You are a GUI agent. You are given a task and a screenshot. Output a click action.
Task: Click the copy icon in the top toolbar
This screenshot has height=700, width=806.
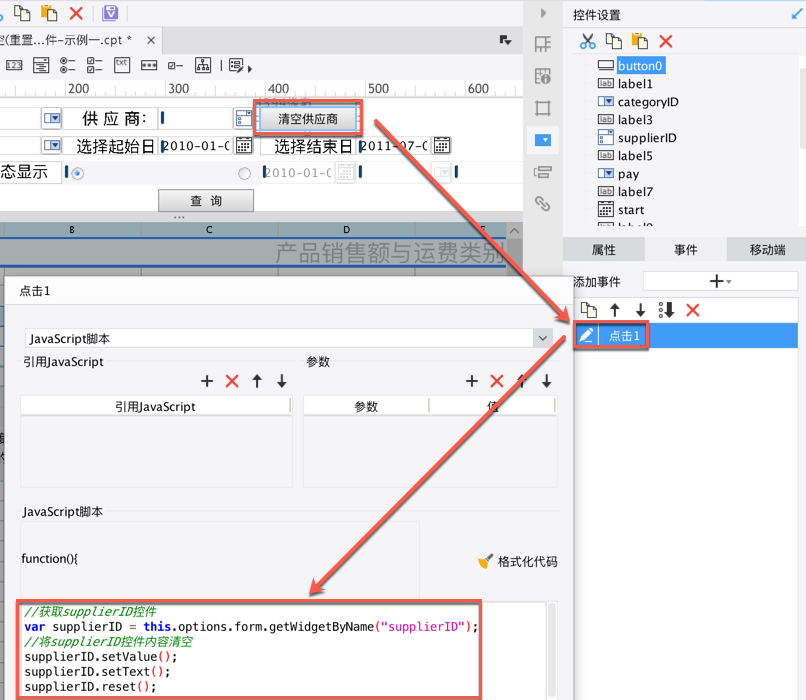coord(22,13)
